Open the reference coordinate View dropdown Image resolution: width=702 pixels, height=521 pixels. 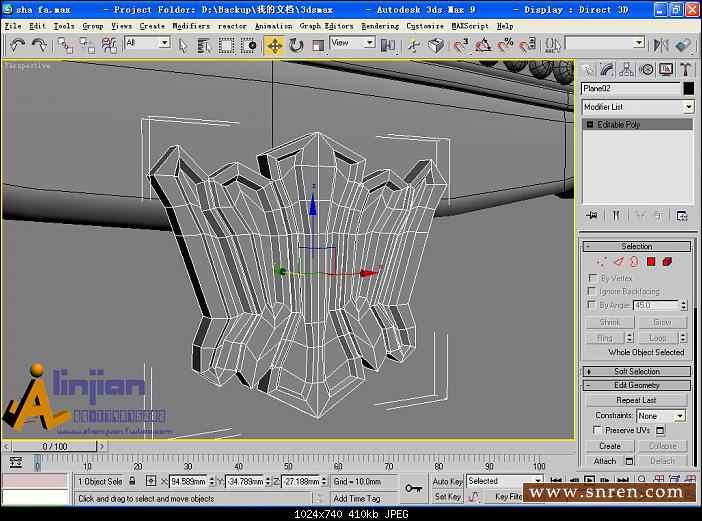[352, 43]
